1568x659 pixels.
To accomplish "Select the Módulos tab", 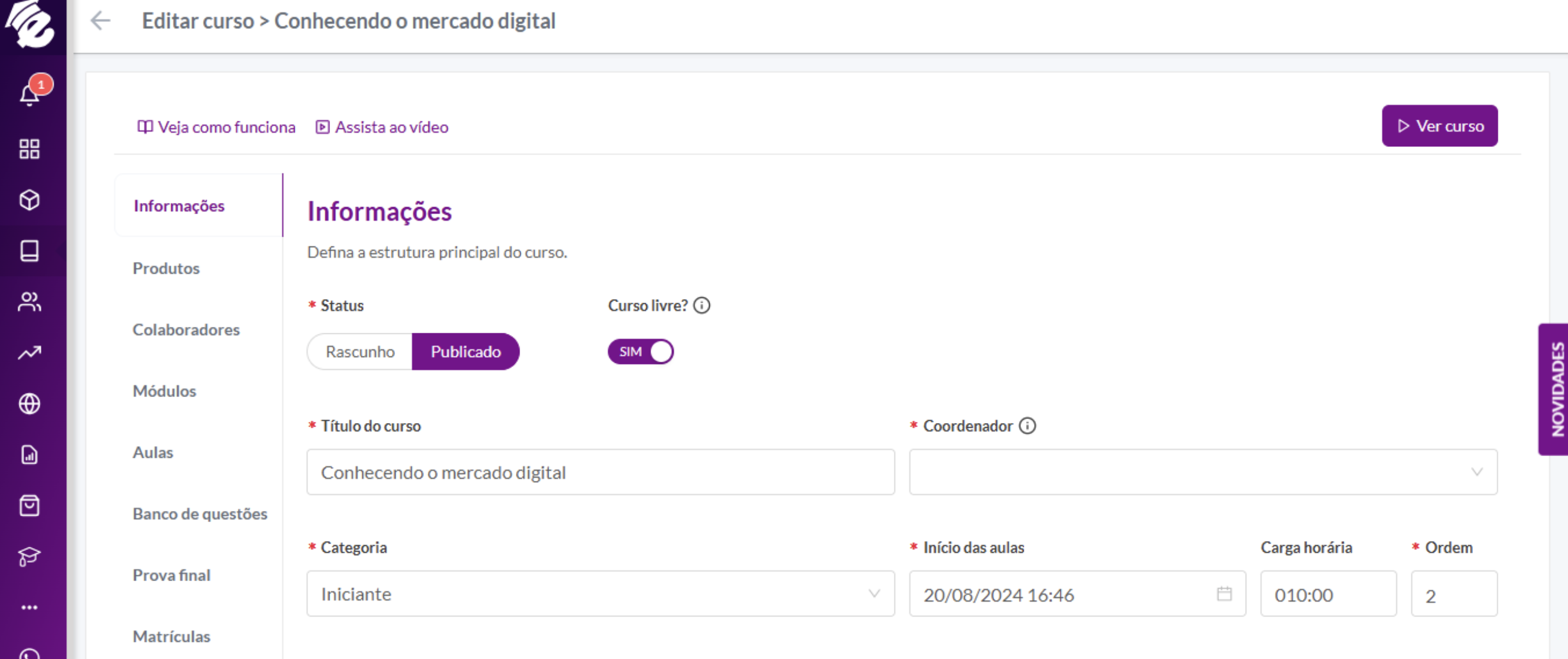I will coord(164,391).
